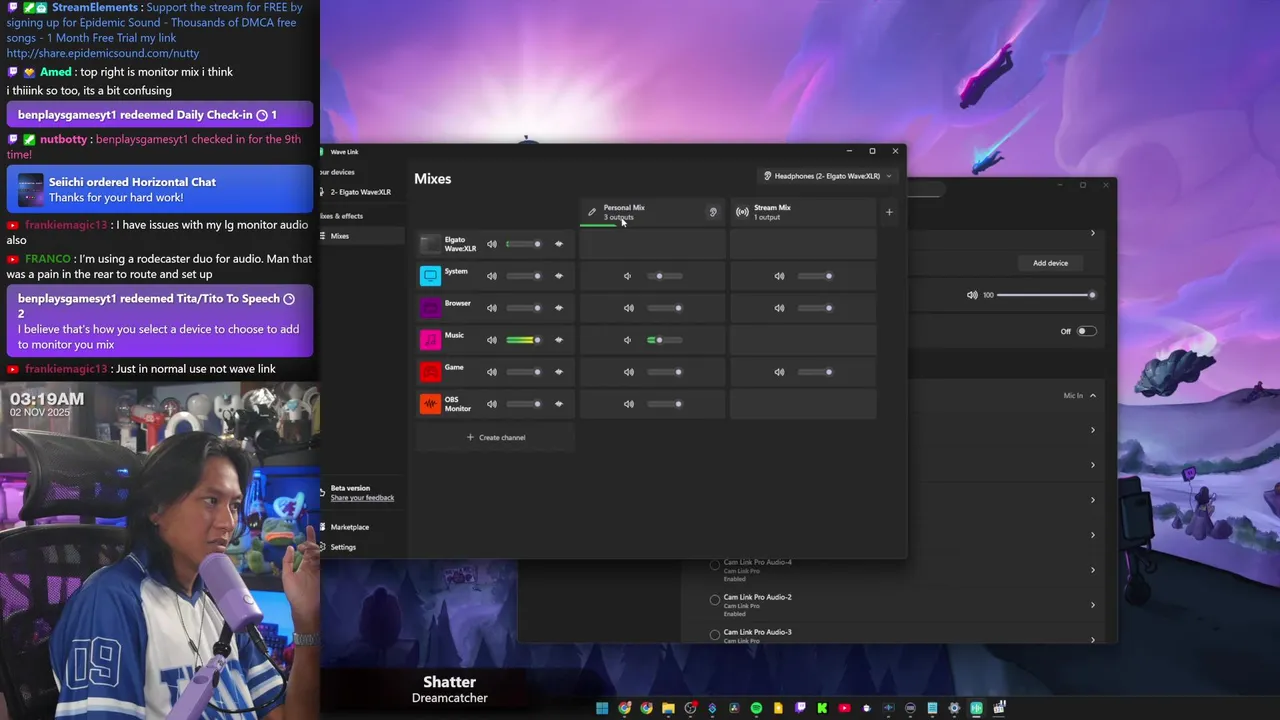Click the red Game channel icon

(x=430, y=372)
